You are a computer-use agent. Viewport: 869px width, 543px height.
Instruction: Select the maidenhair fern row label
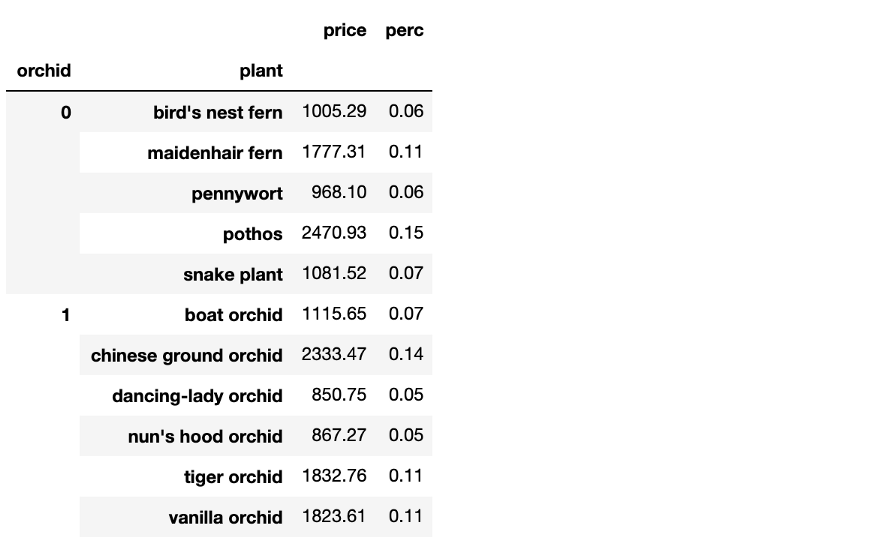click(x=215, y=152)
